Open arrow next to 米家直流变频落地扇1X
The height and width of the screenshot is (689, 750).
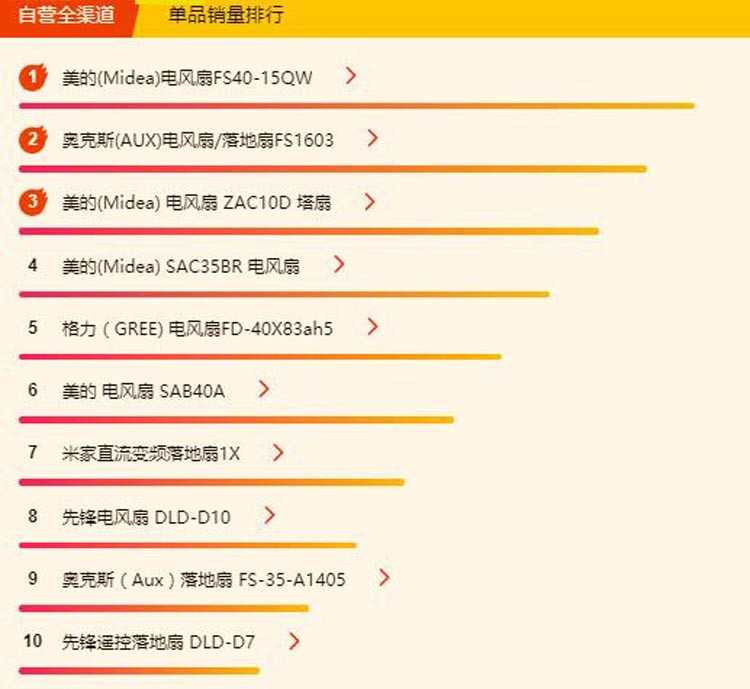(x=278, y=452)
